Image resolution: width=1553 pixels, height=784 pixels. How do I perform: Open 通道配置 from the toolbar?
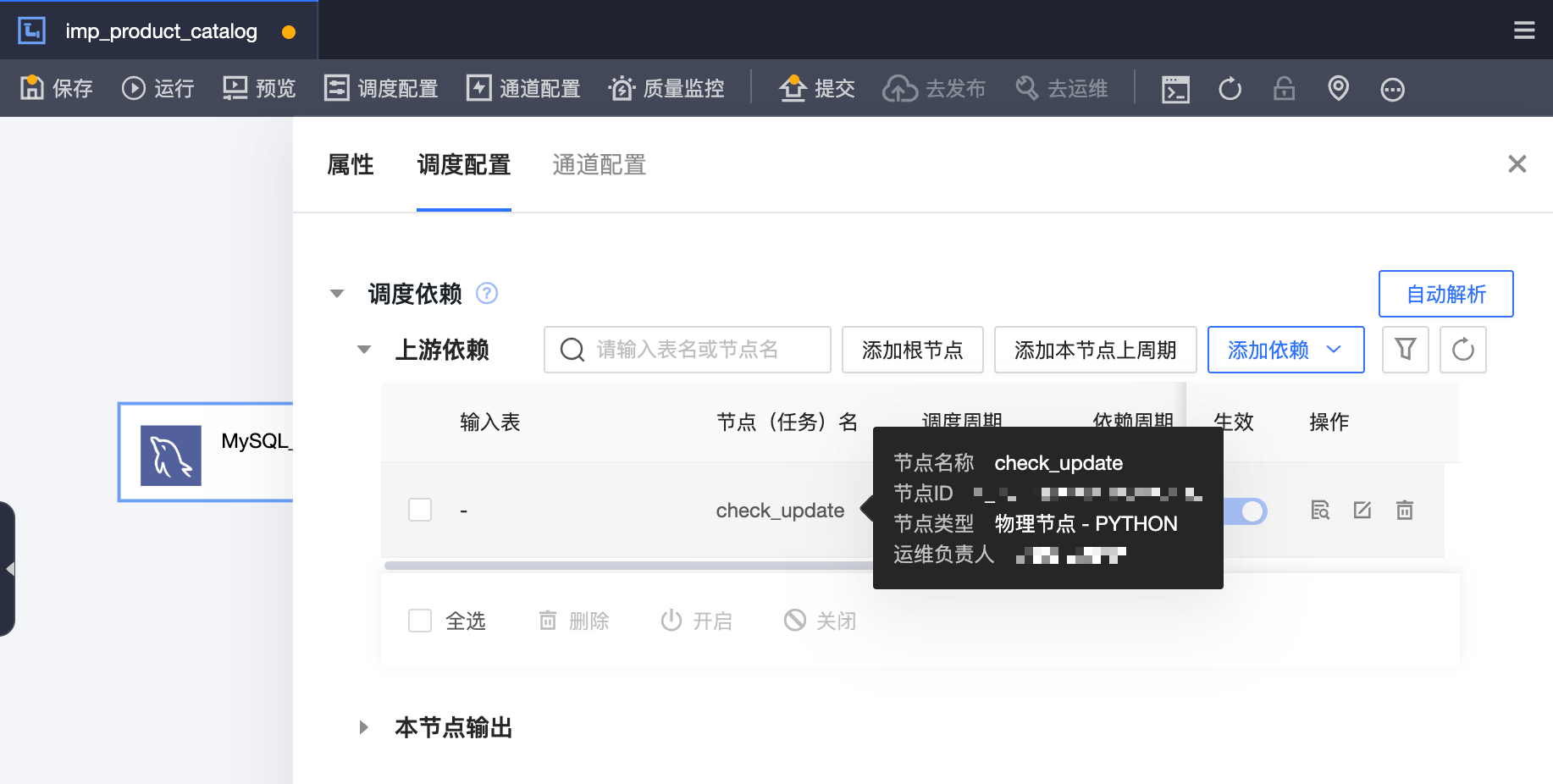coord(523,88)
